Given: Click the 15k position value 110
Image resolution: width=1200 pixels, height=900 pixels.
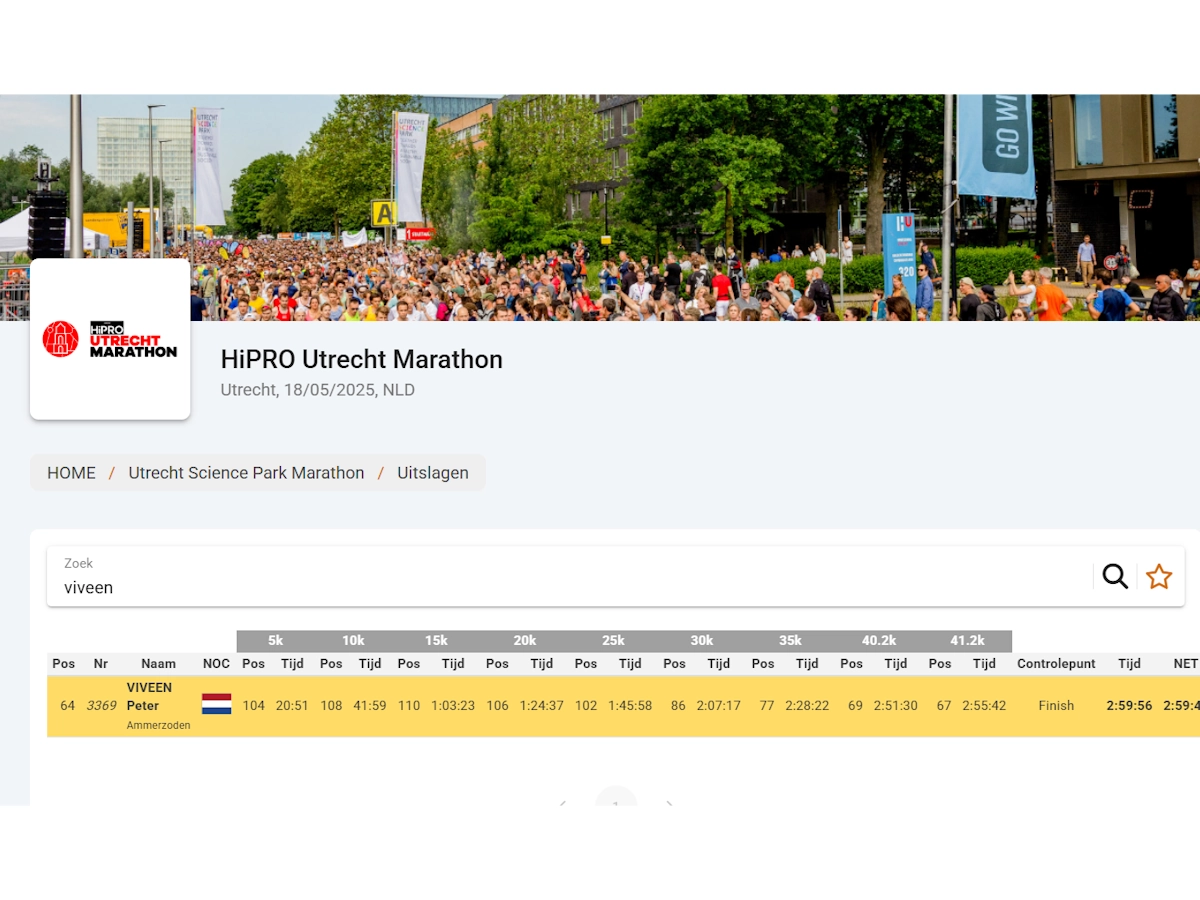Looking at the screenshot, I should 409,706.
